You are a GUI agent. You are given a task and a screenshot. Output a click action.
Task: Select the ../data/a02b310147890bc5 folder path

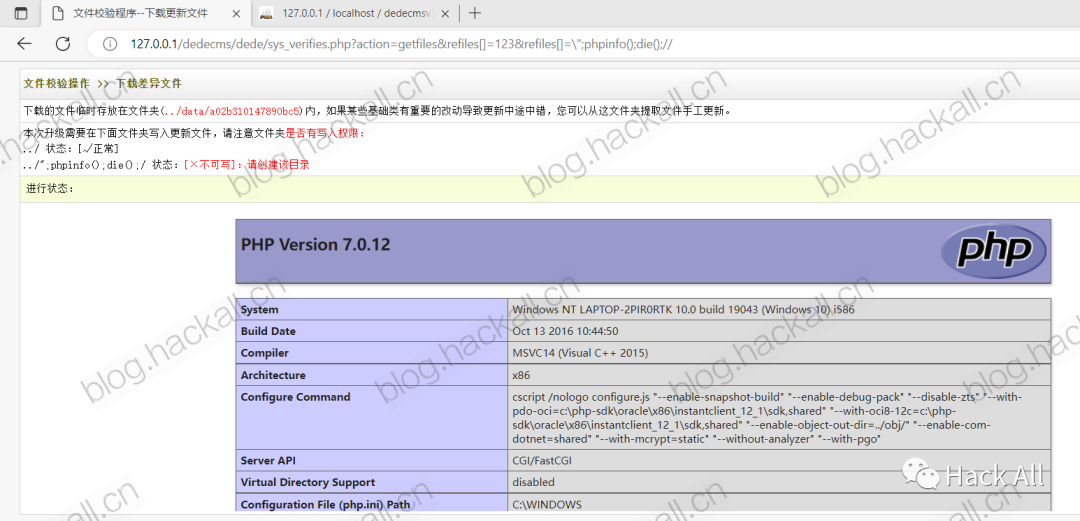(232, 110)
